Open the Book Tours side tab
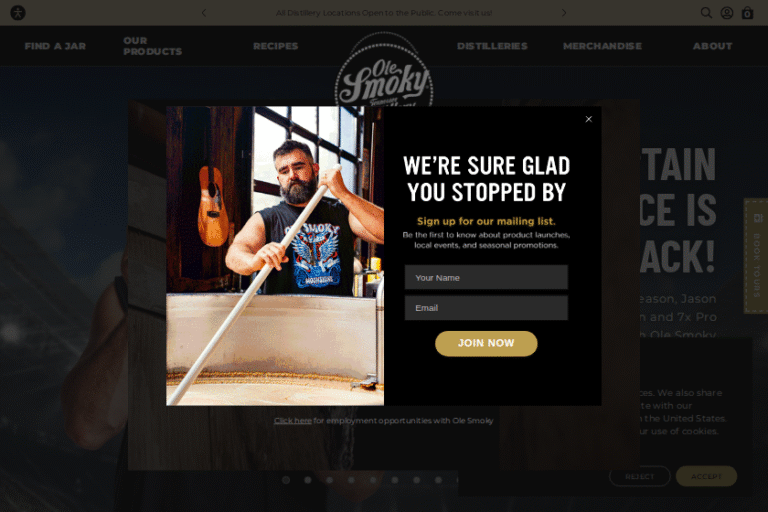768x512 pixels. coord(756,256)
